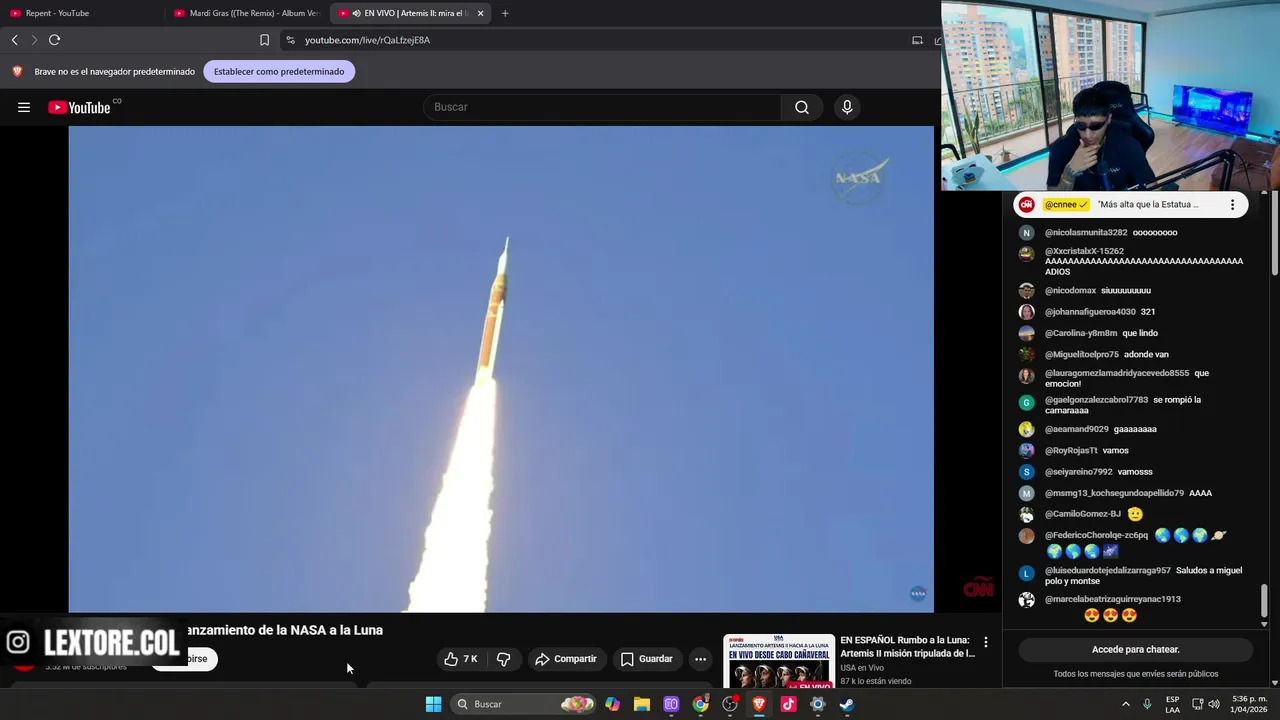
Task: Mute the EN VIVO tab audio icon
Action: click(356, 13)
